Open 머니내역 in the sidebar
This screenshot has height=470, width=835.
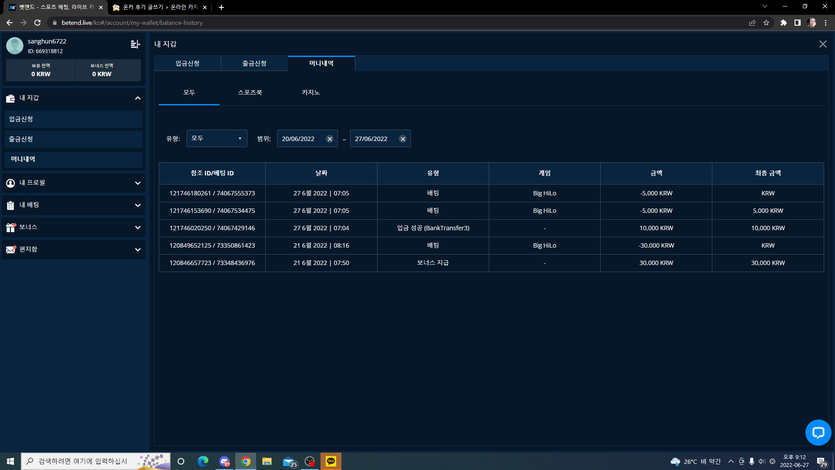(73, 159)
